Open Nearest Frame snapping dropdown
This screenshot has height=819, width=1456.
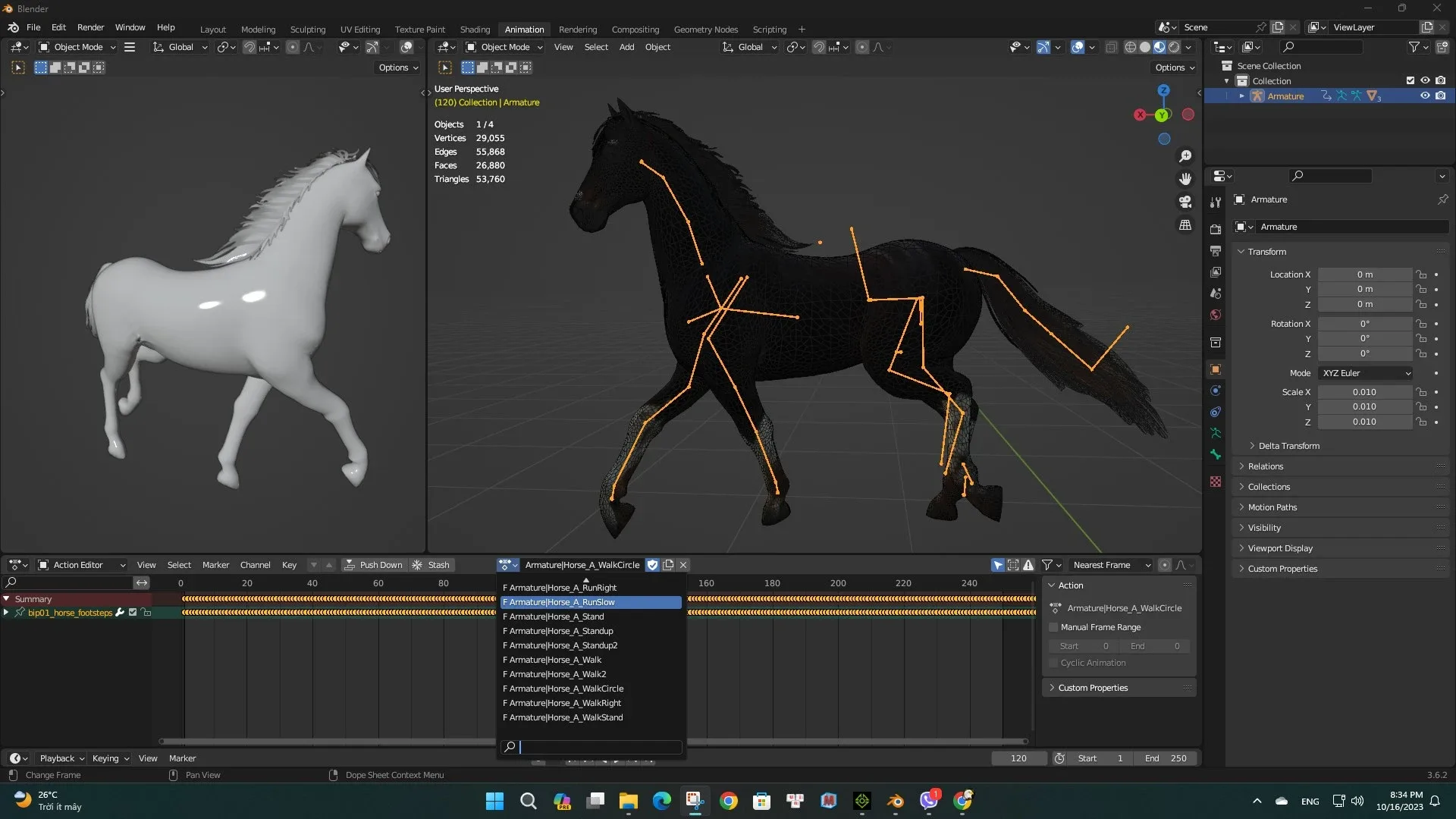click(1110, 565)
